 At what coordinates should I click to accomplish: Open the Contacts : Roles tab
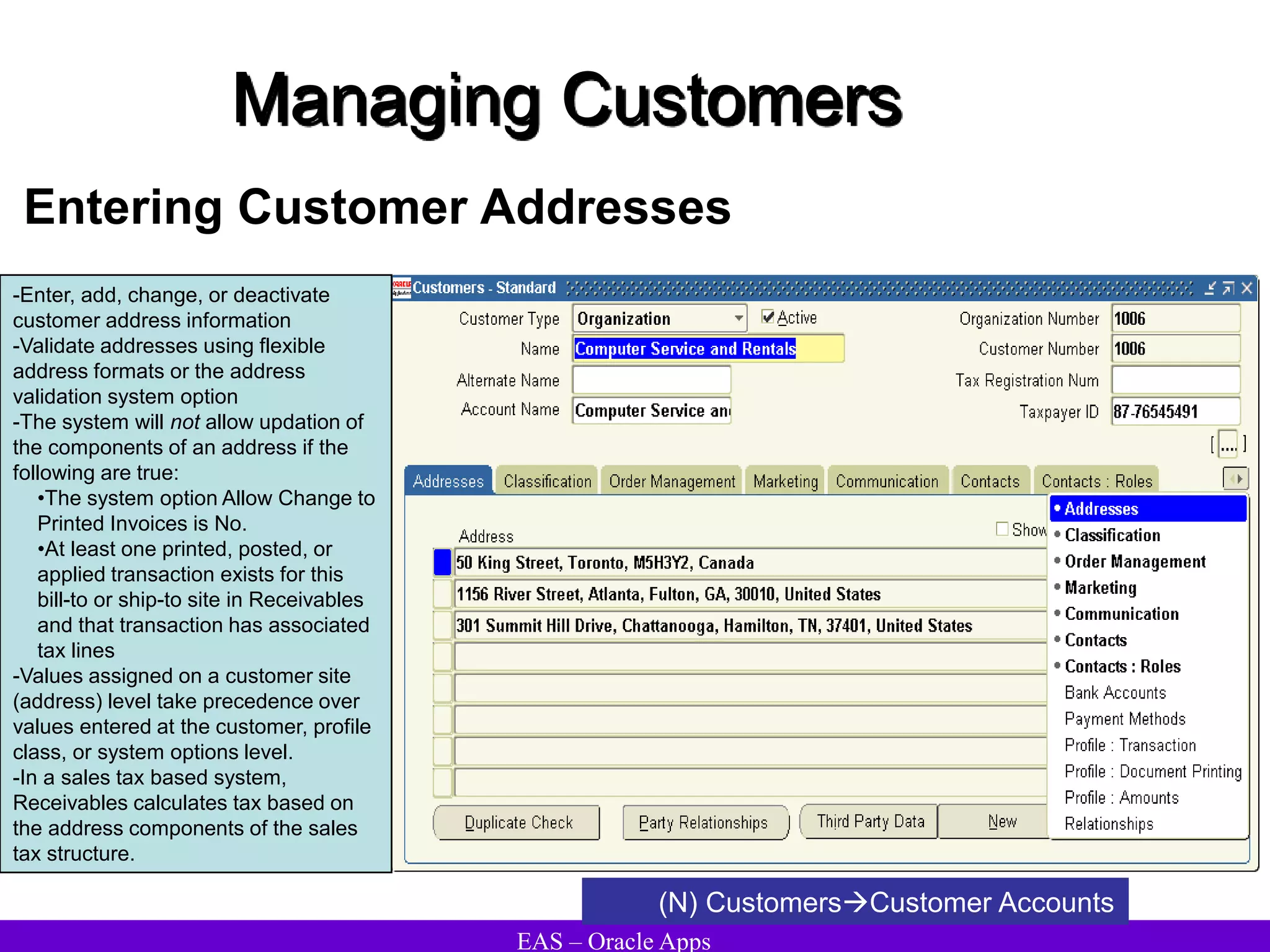pos(1096,481)
